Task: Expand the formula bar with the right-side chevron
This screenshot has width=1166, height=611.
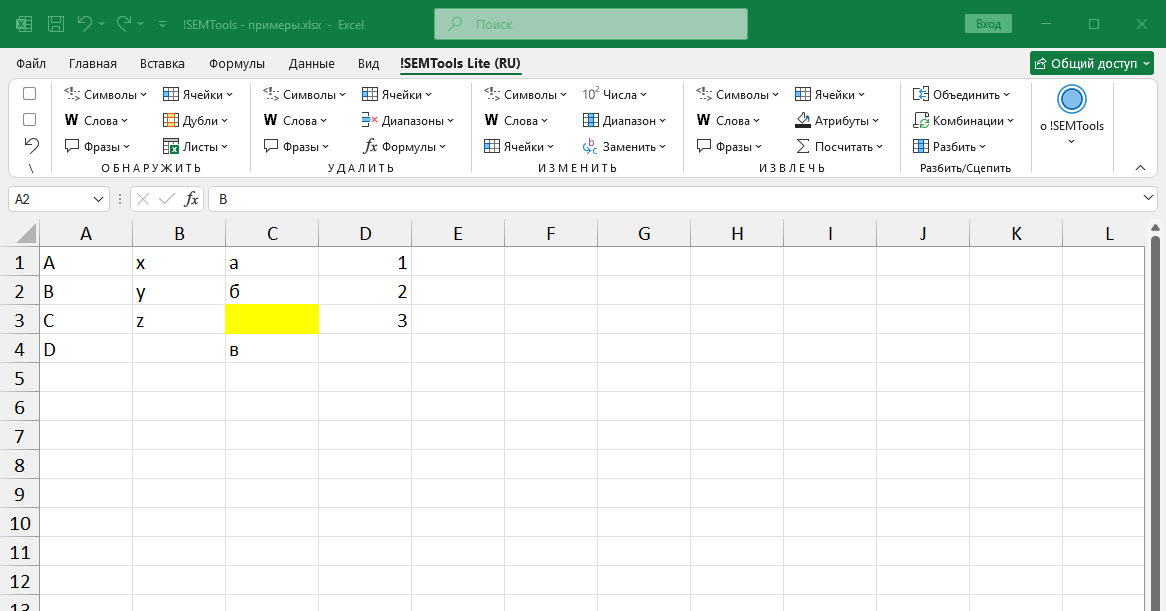Action: coord(1148,199)
